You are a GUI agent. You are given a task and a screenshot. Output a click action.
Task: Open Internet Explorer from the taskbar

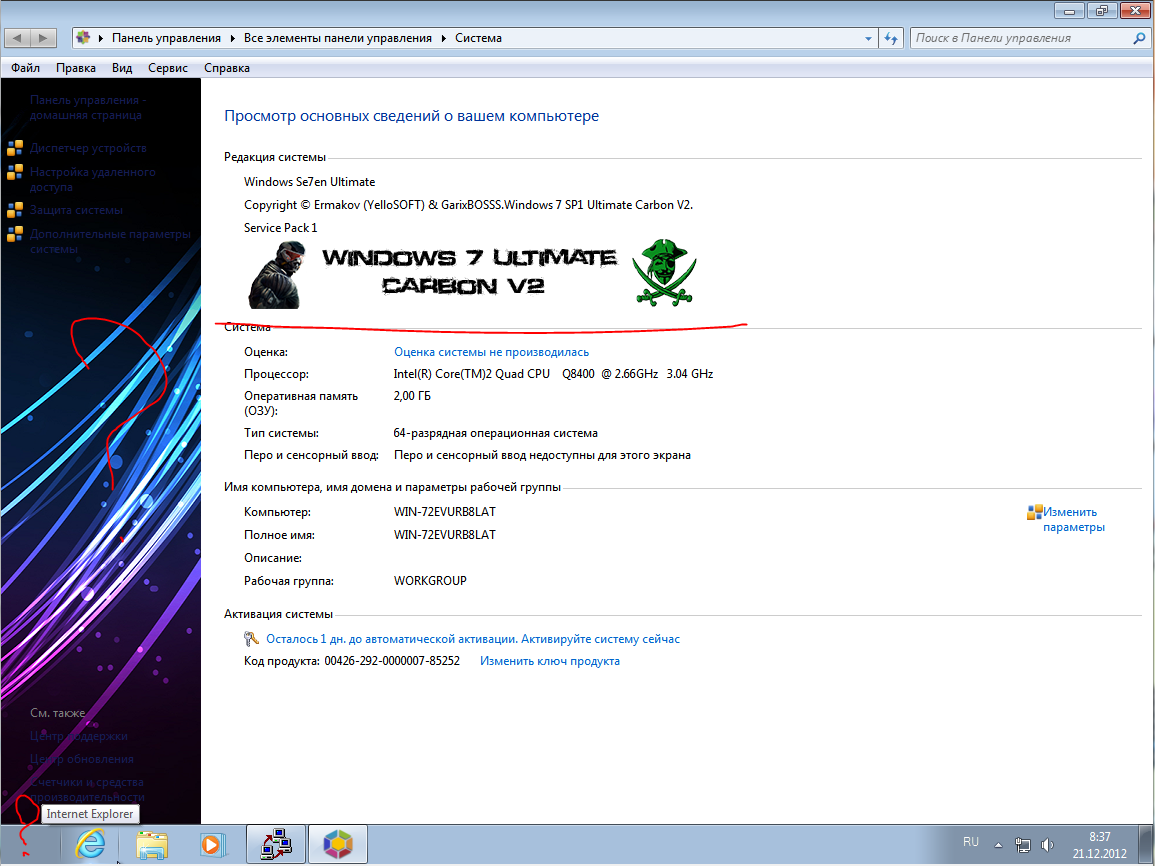tap(90, 845)
